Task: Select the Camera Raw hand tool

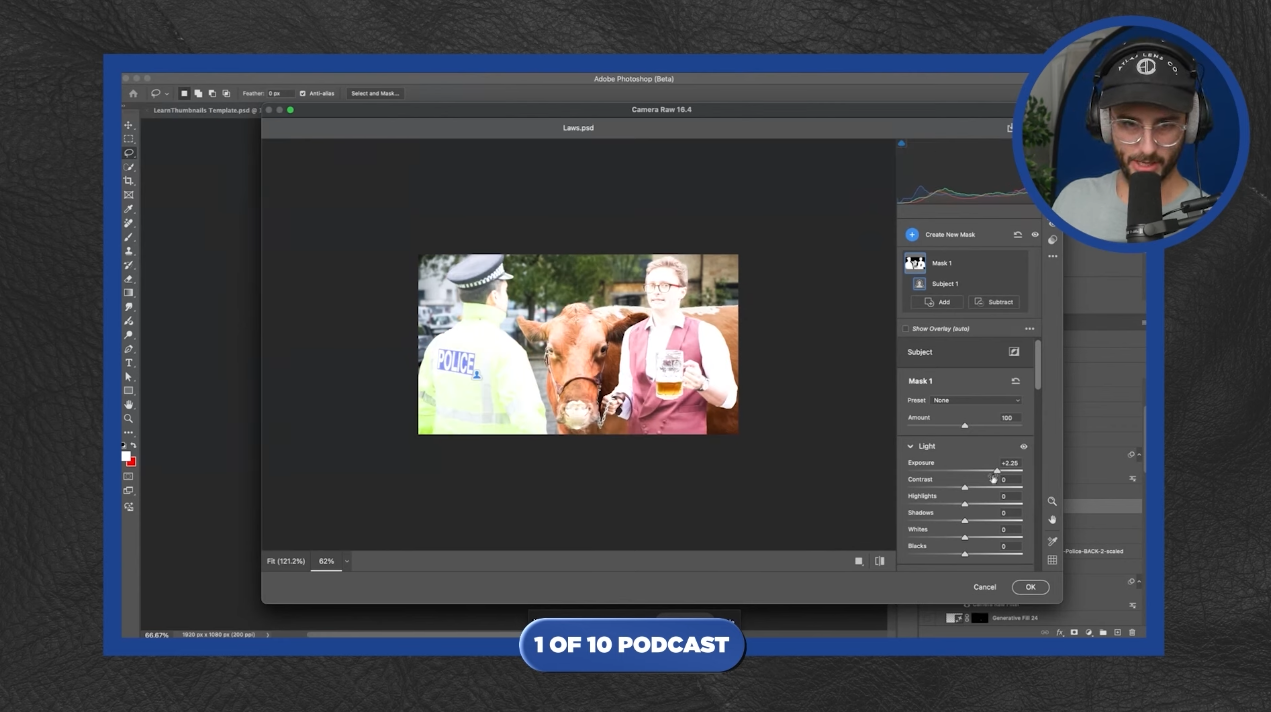Action: 1052,520
